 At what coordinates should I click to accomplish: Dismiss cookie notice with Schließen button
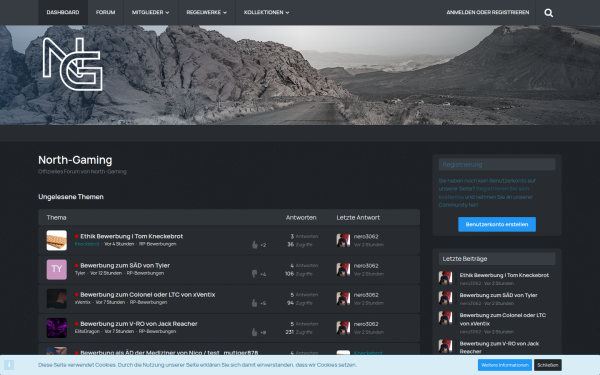point(548,365)
